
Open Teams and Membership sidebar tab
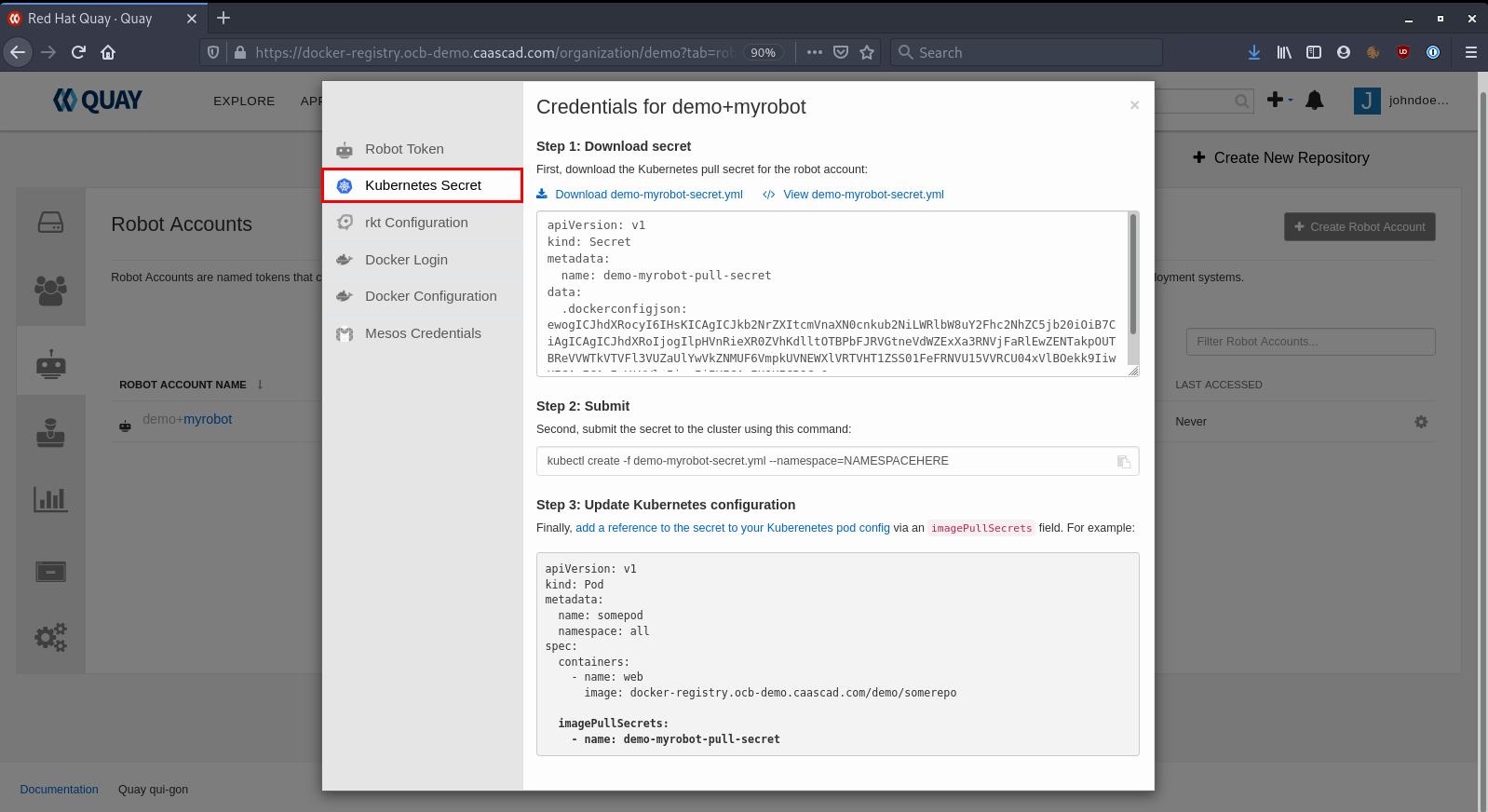coord(50,291)
